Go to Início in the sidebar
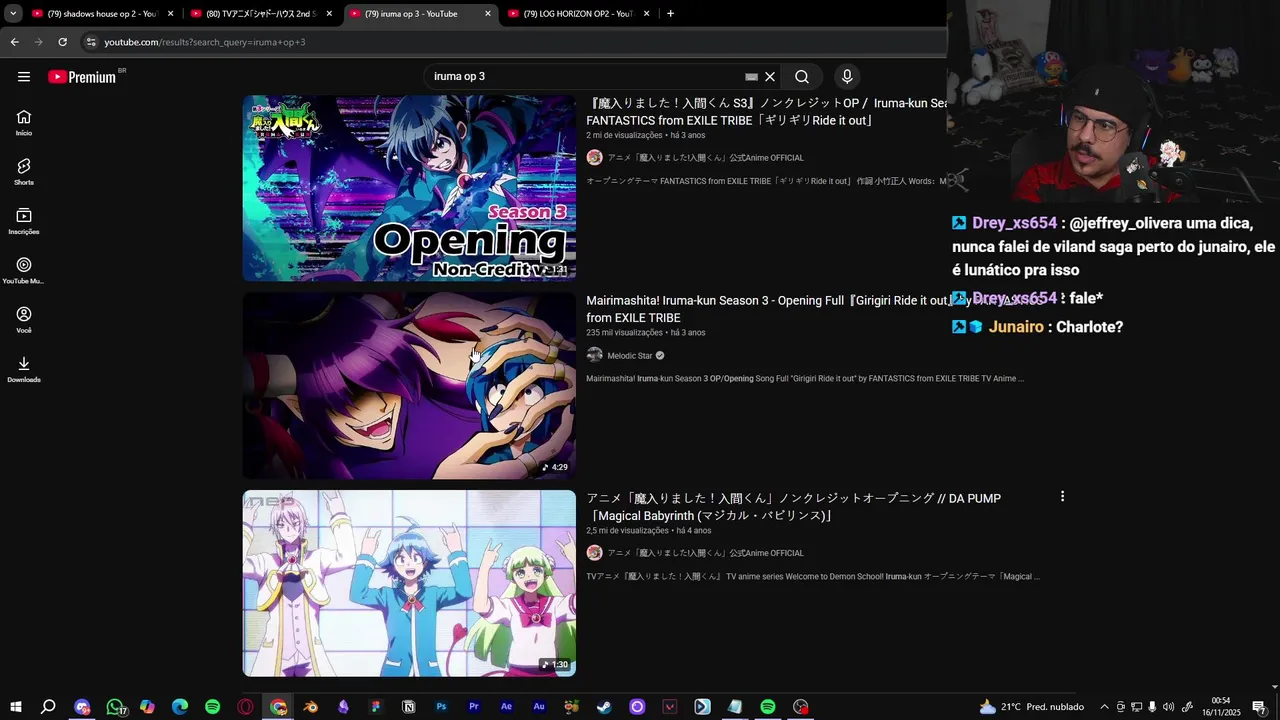The width and height of the screenshot is (1280, 720). point(24,122)
